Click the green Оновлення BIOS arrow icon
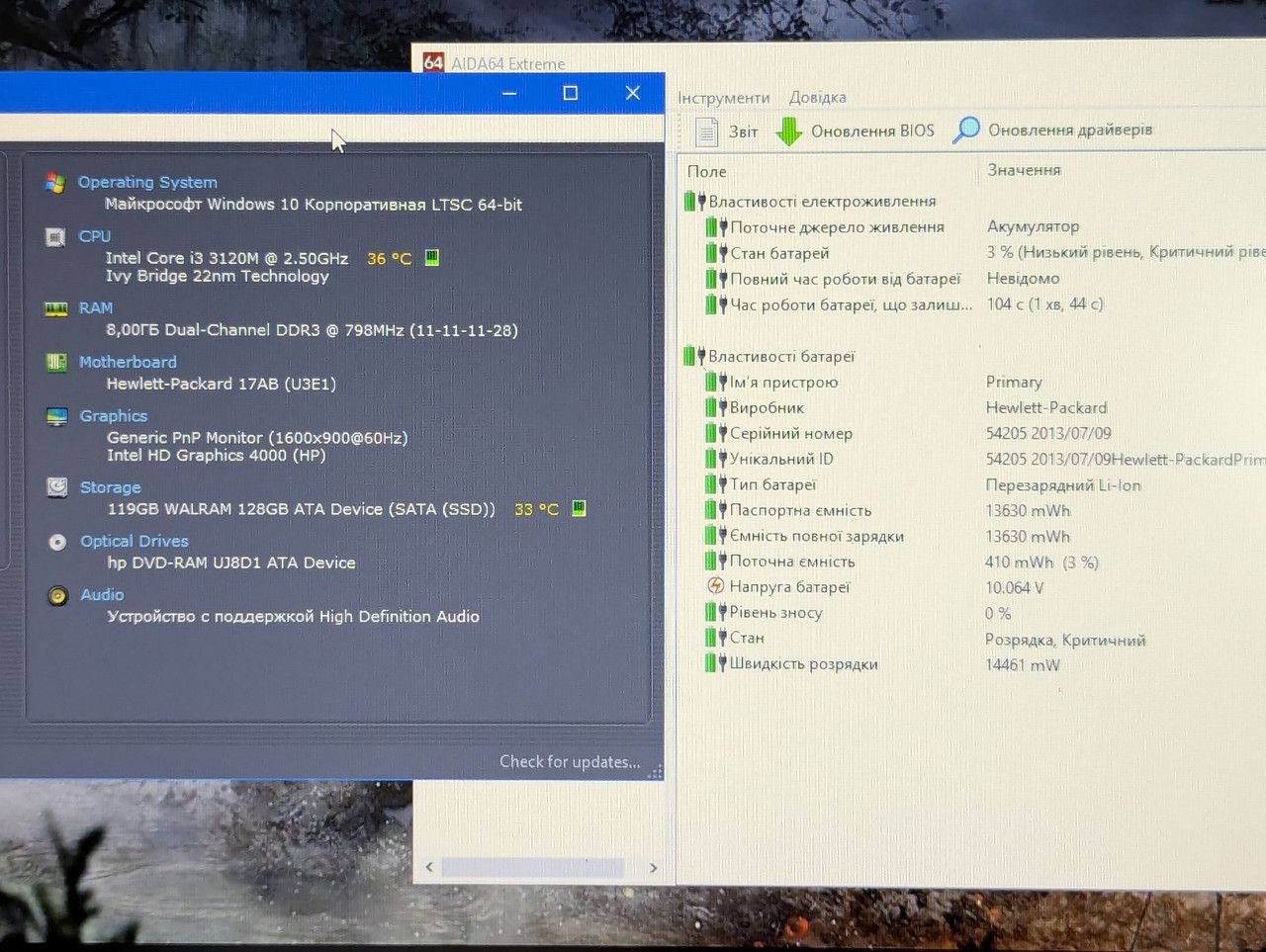Viewport: 1266px width, 952px height. (x=788, y=130)
